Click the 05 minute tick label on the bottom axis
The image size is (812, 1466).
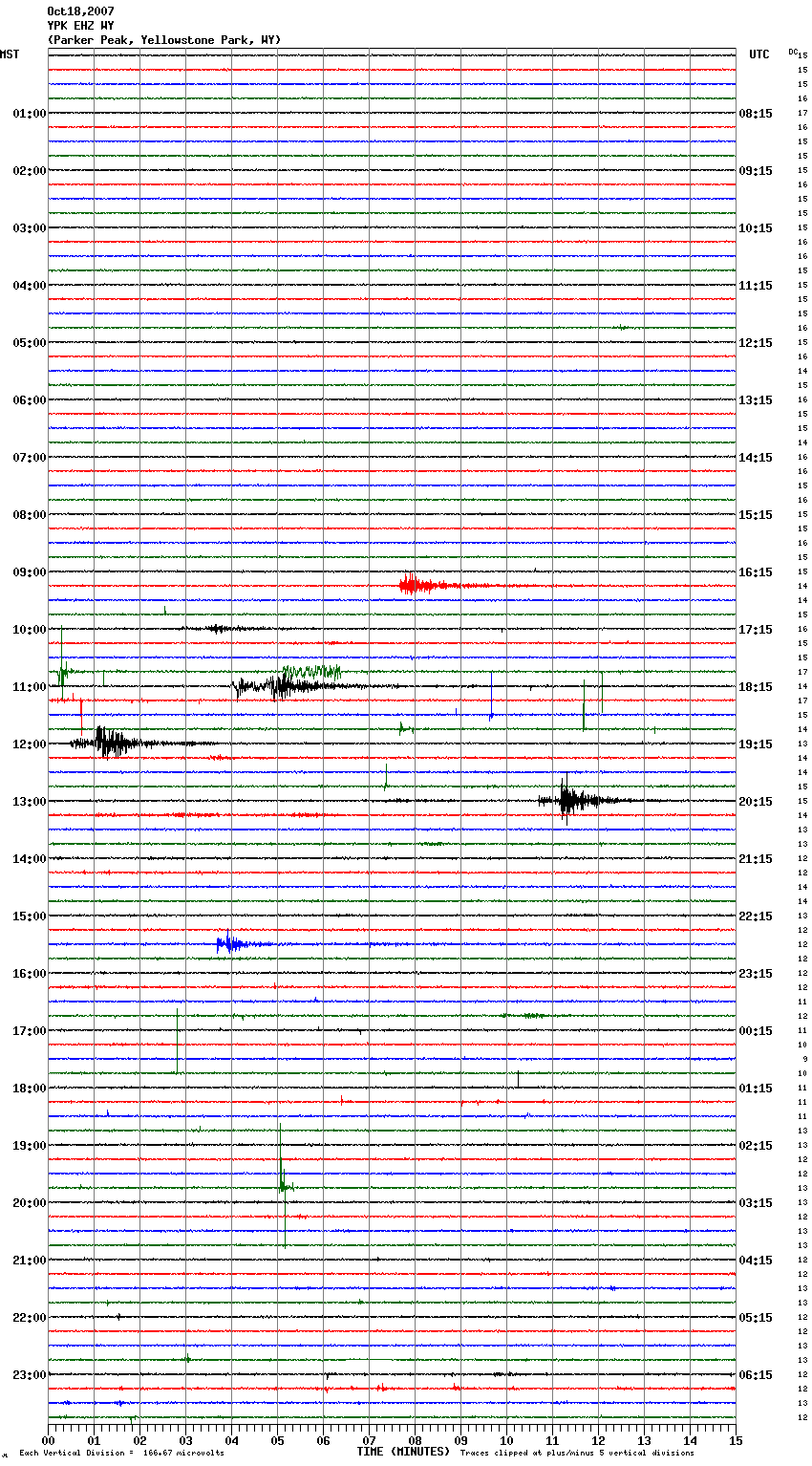click(x=277, y=1440)
